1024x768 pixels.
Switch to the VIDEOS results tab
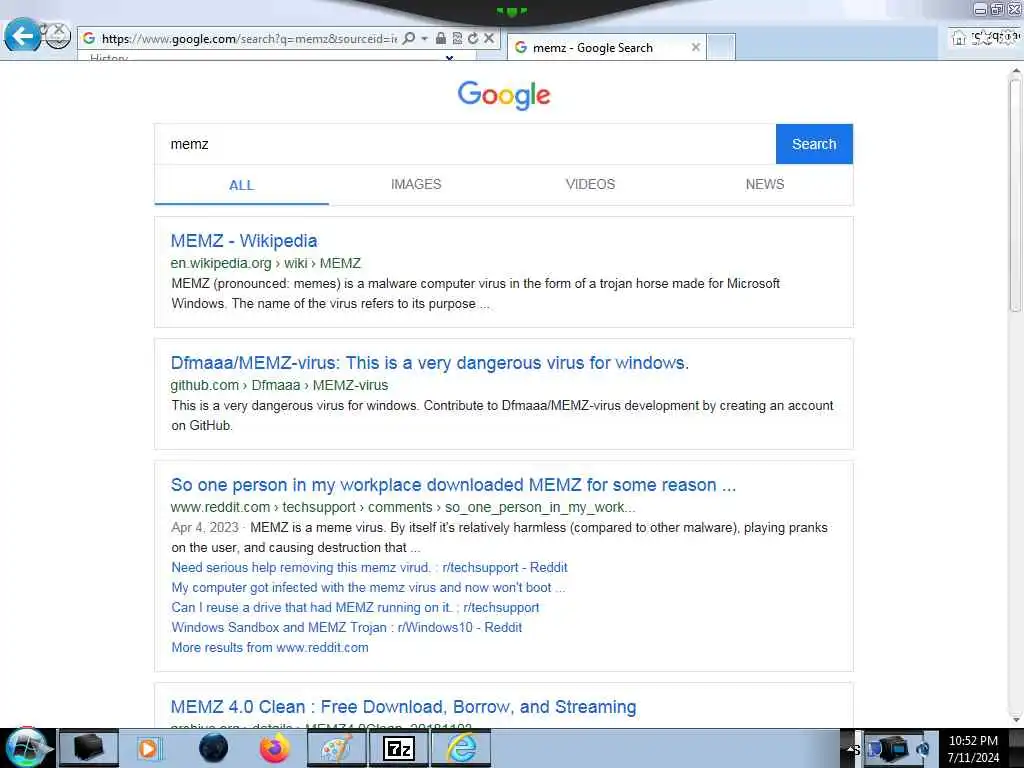[x=590, y=184]
